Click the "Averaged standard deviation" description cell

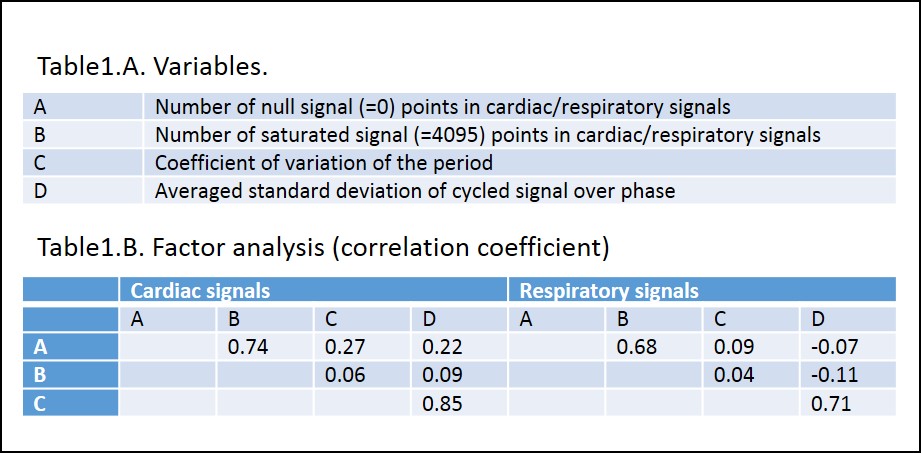pyautogui.click(x=415, y=189)
